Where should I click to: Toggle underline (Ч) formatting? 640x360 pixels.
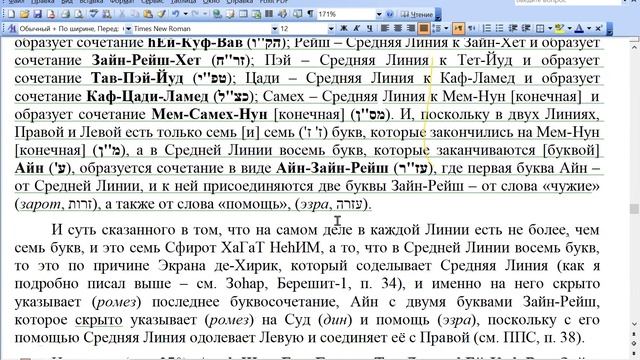coord(369,28)
